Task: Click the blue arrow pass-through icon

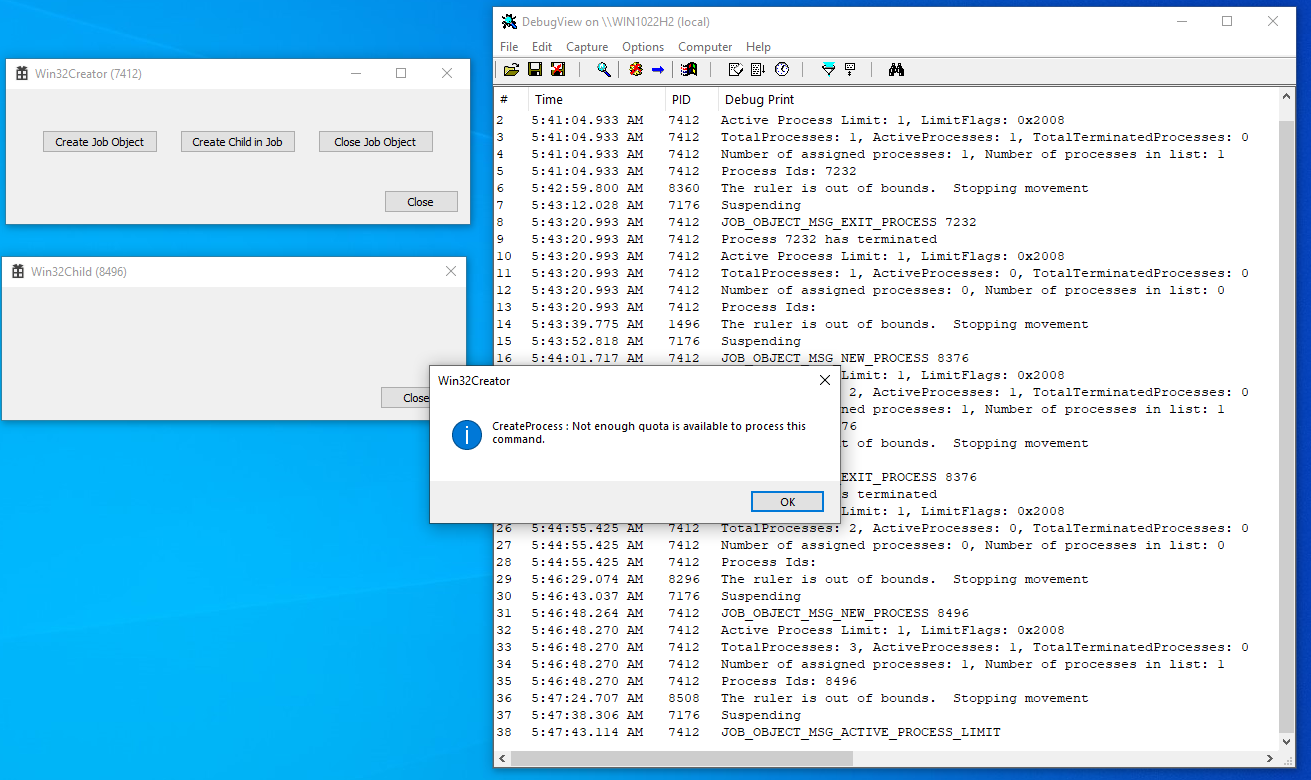Action: [x=658, y=69]
